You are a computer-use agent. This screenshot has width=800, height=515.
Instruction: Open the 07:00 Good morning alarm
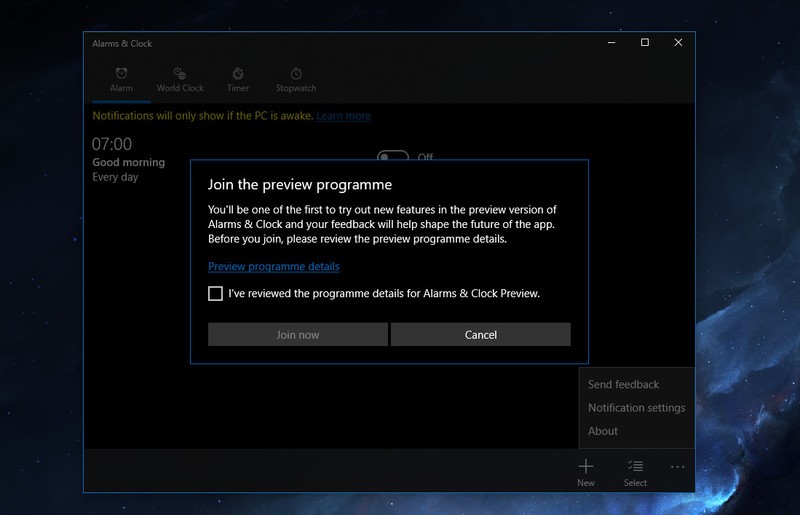tap(129, 160)
